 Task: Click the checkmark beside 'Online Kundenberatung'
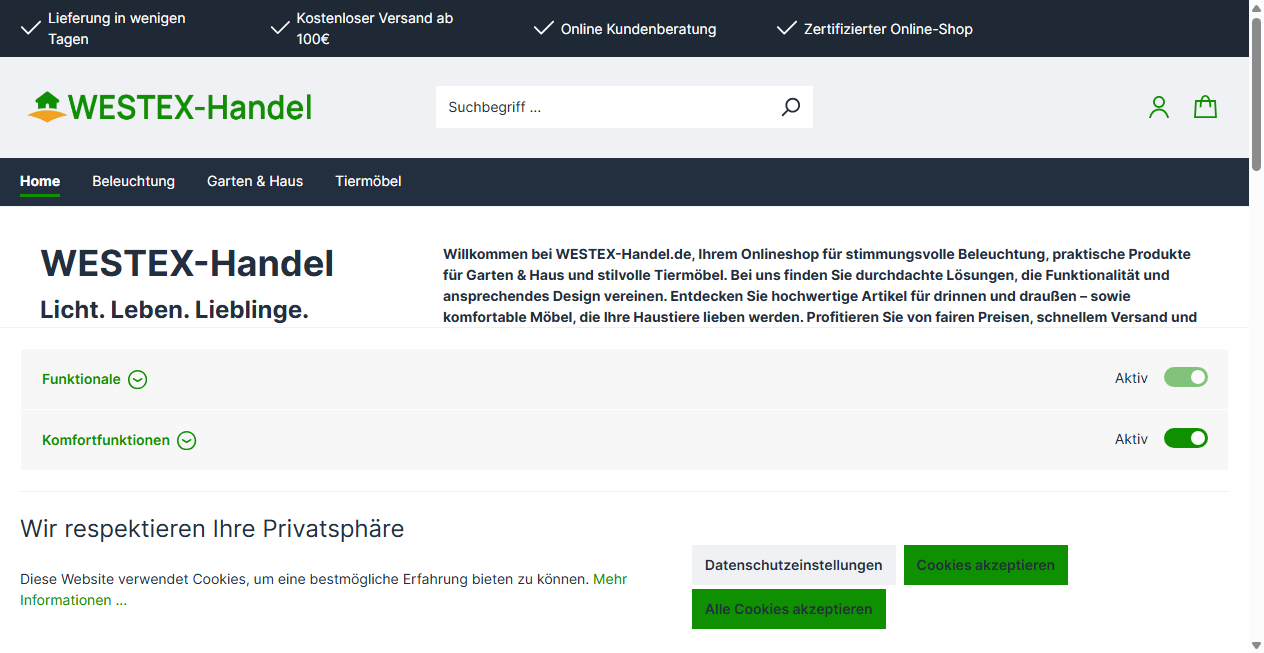[x=543, y=28]
